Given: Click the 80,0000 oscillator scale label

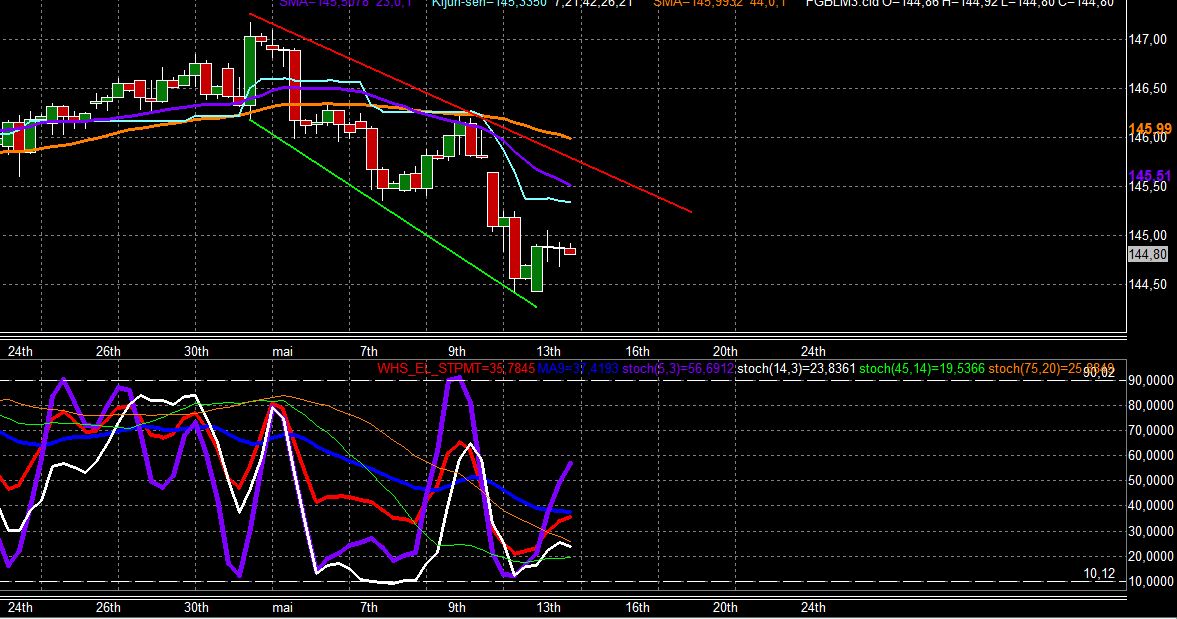Looking at the screenshot, I should click(1151, 406).
